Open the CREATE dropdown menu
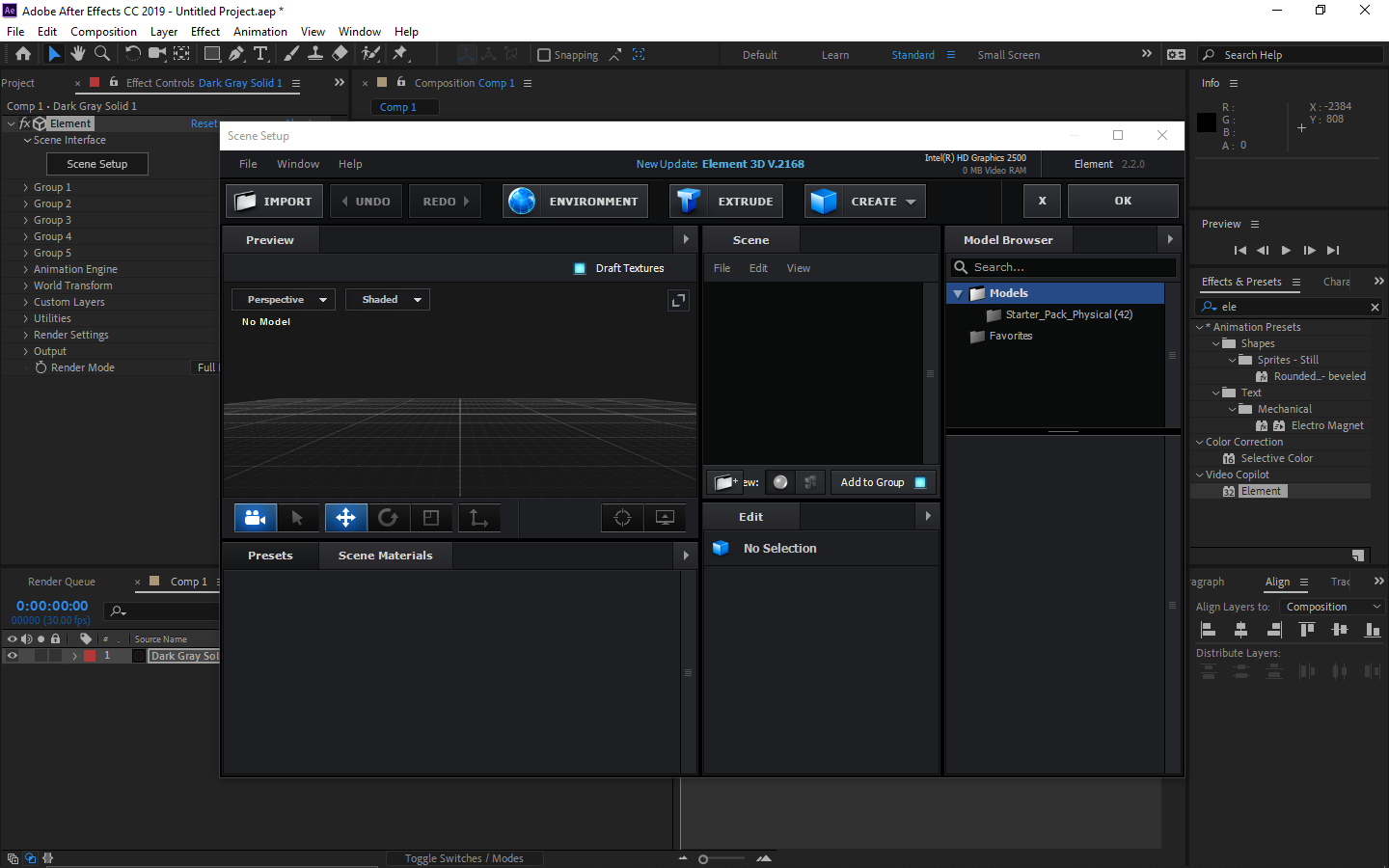 865,202
